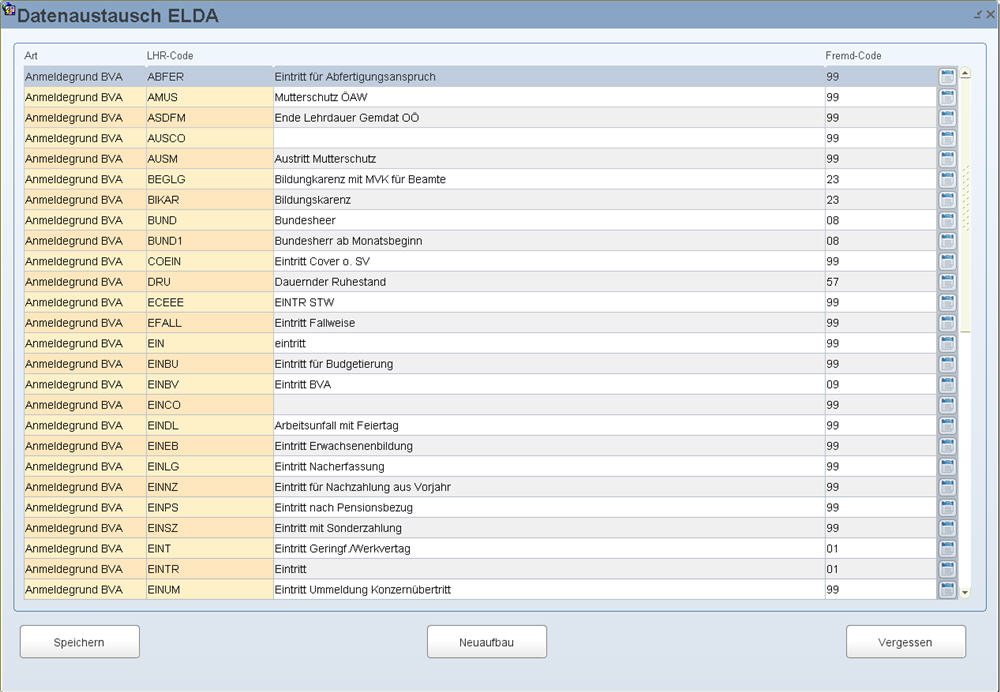Select 'Bundesherr ab Monatsbeginn' description

click(x=548, y=240)
